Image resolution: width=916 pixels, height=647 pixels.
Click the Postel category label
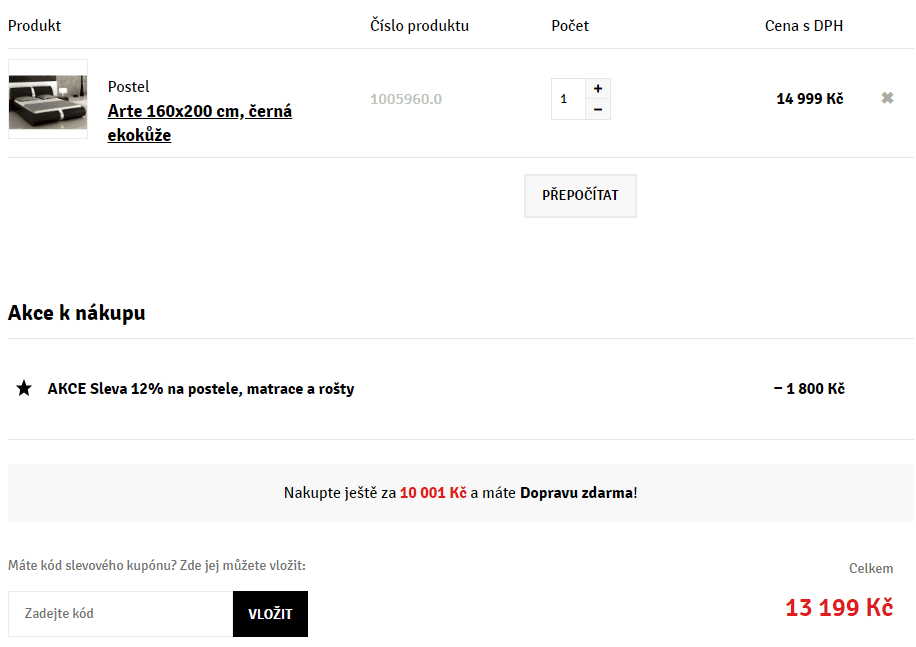128,87
